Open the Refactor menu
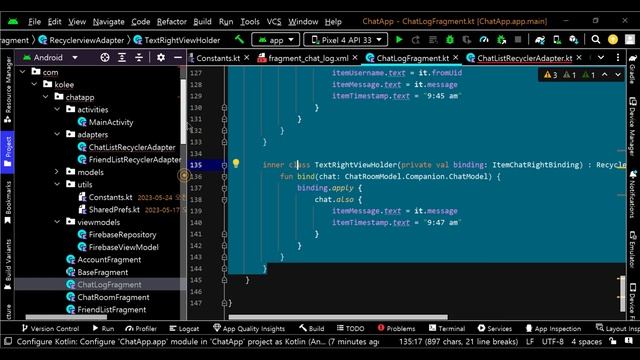Image resolution: width=640 pixels, height=360 pixels. [x=171, y=22]
